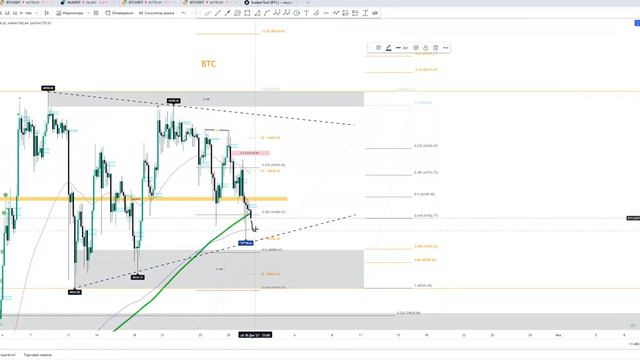The width and height of the screenshot is (640, 360).
Task: Select the long position tool
Action: 345,13
